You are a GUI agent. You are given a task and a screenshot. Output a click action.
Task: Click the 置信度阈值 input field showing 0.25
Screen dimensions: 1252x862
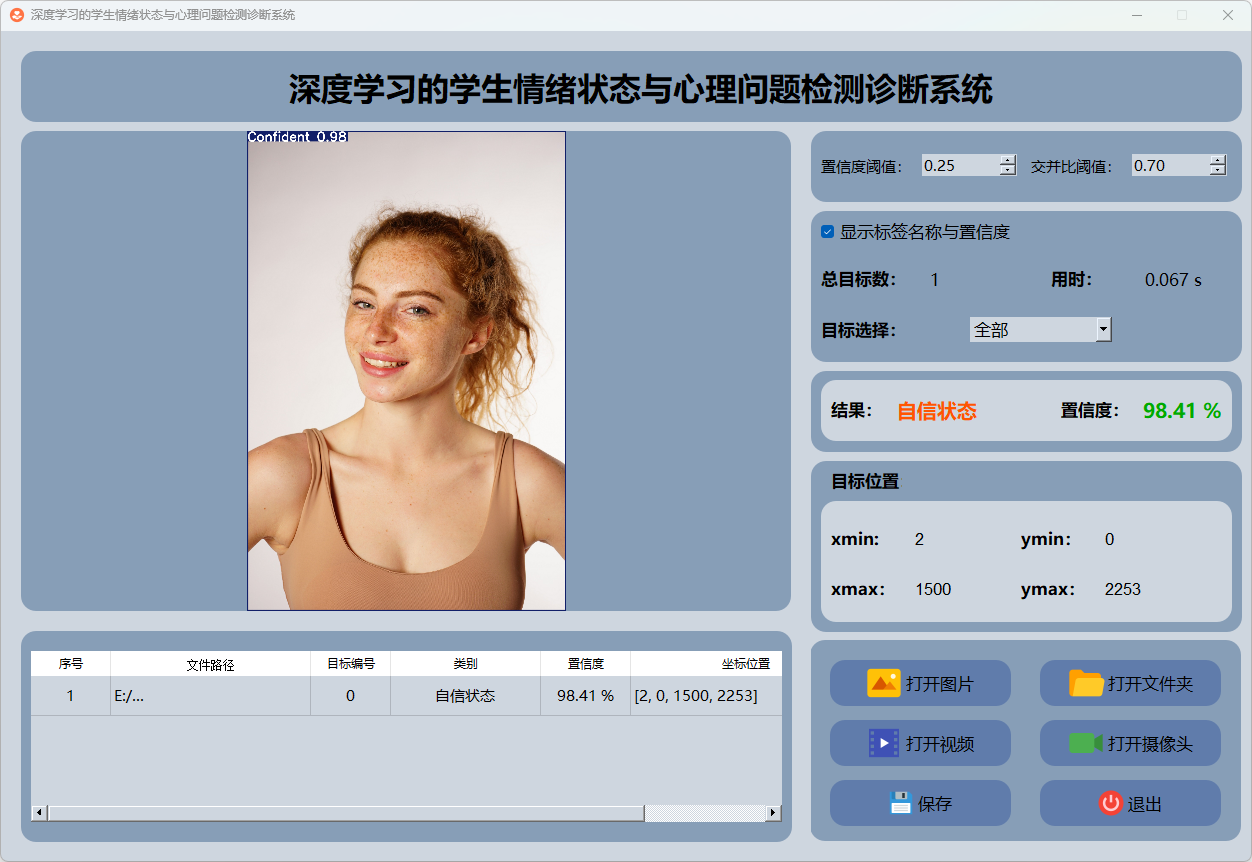[x=959, y=166]
